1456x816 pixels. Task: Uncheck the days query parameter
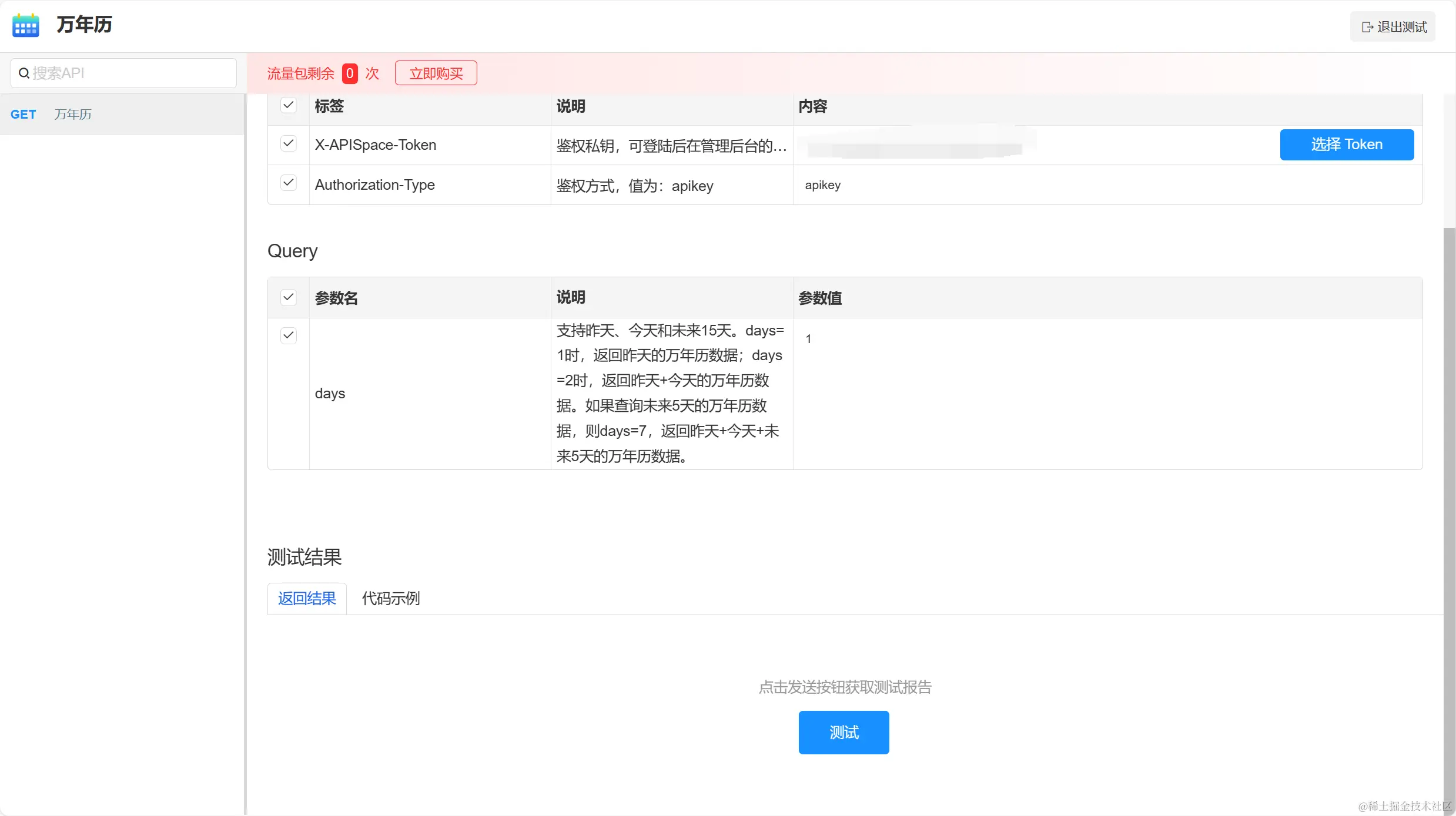coord(288,335)
